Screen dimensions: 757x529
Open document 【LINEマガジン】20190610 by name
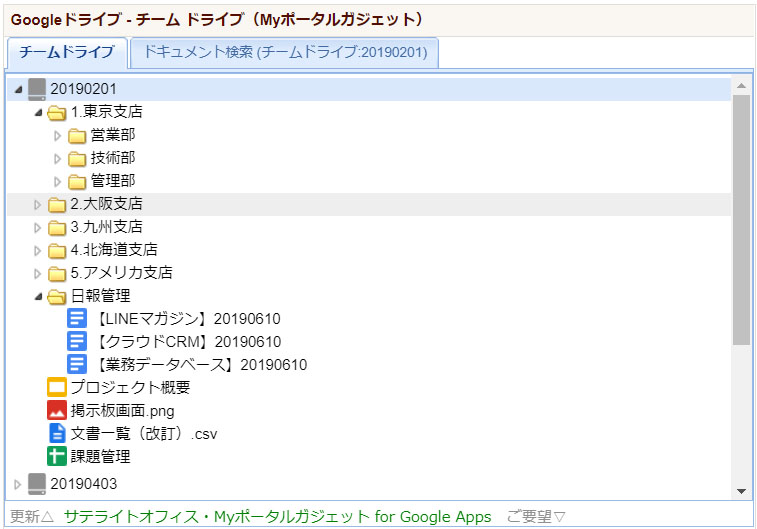pyautogui.click(x=188, y=319)
